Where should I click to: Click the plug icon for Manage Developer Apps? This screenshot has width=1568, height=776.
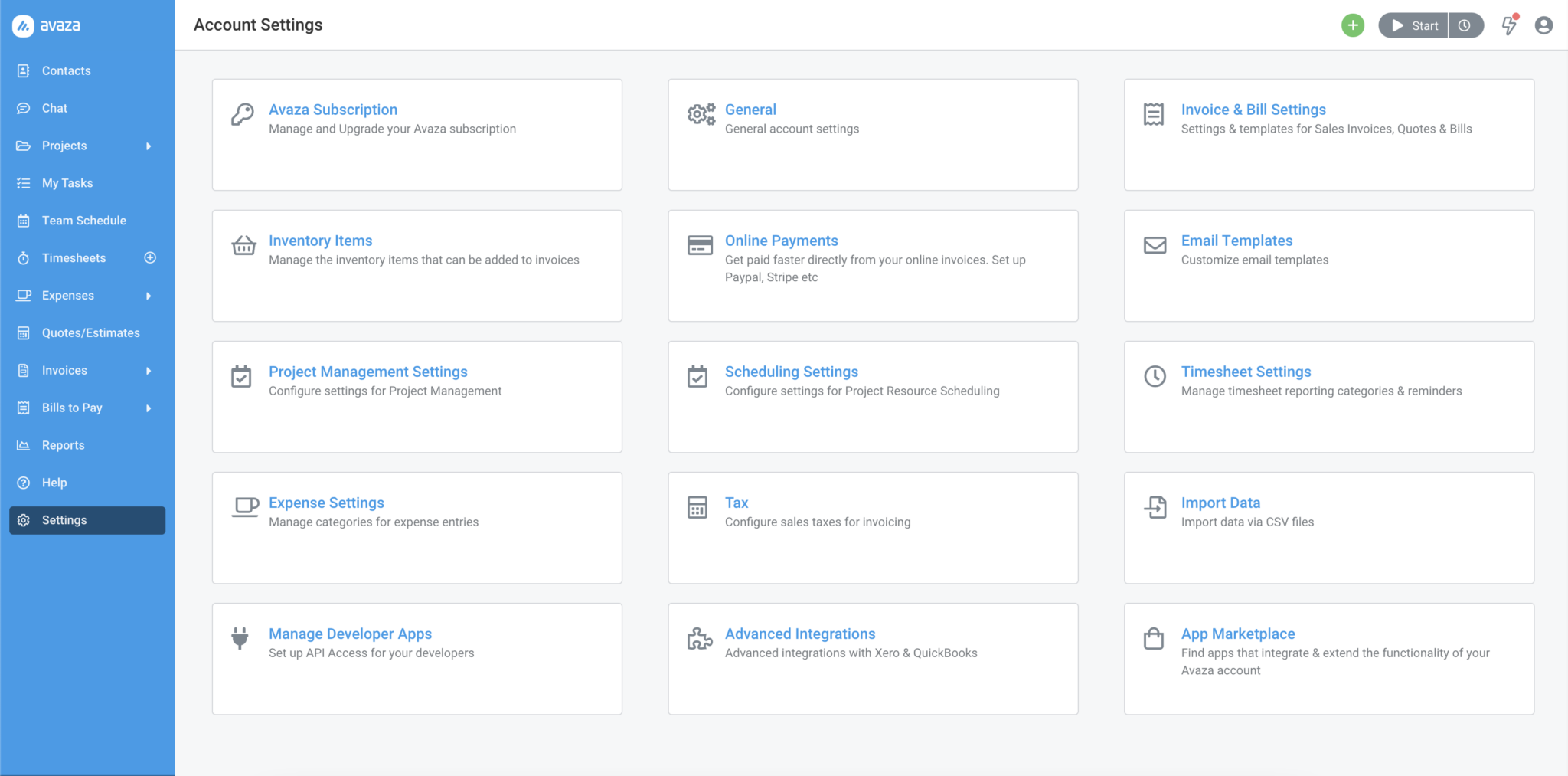pyautogui.click(x=240, y=638)
